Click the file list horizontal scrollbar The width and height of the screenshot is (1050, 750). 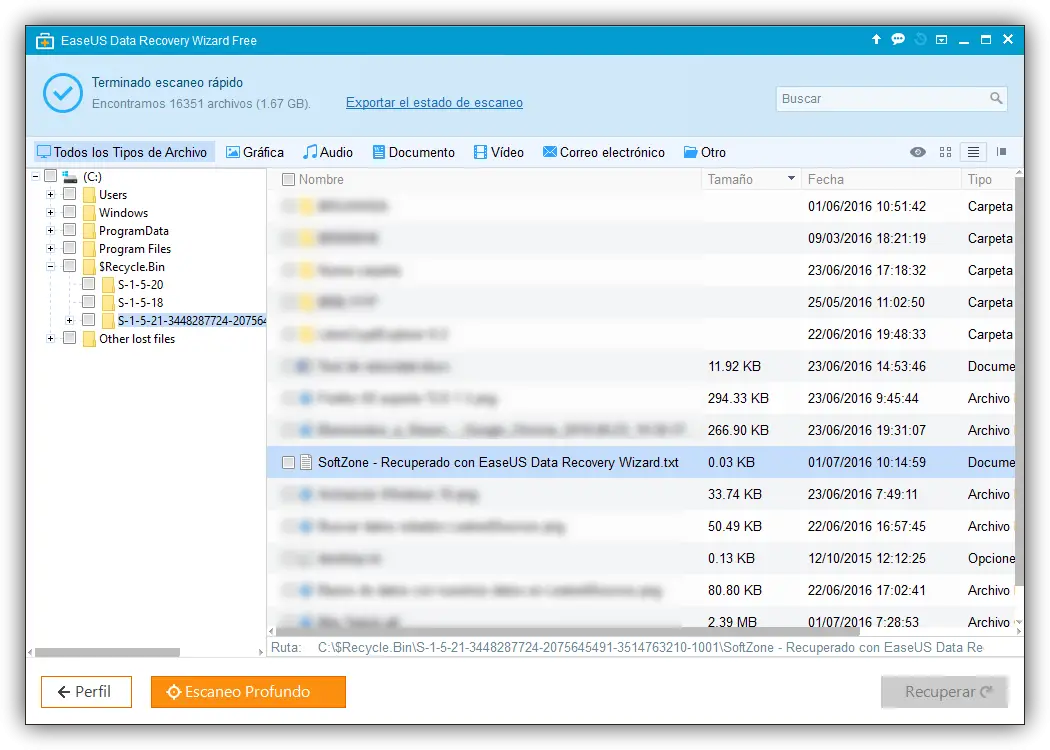click(567, 631)
